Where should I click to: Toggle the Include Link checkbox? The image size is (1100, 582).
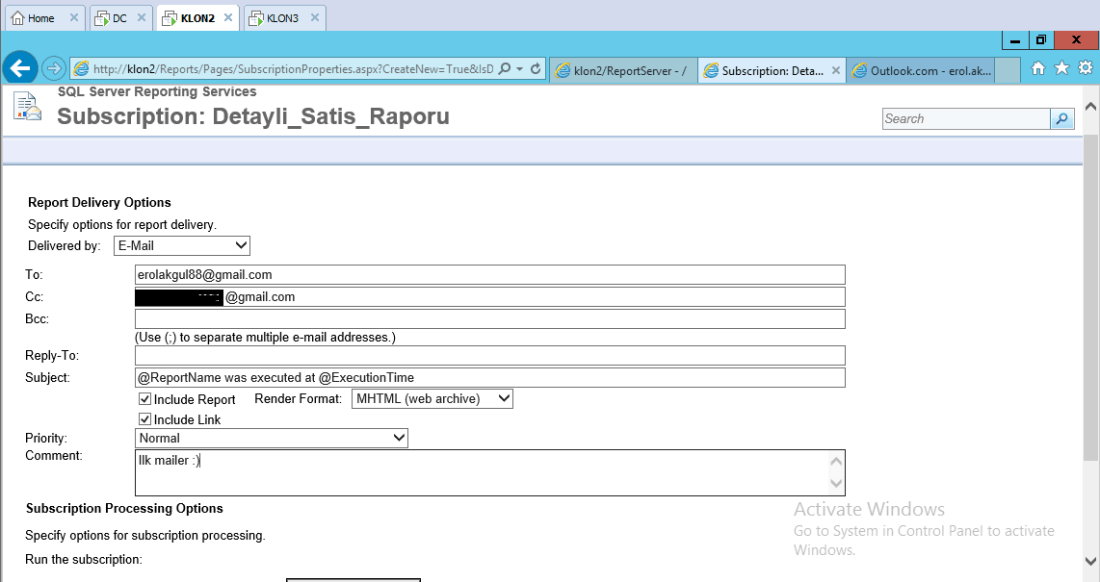(145, 419)
